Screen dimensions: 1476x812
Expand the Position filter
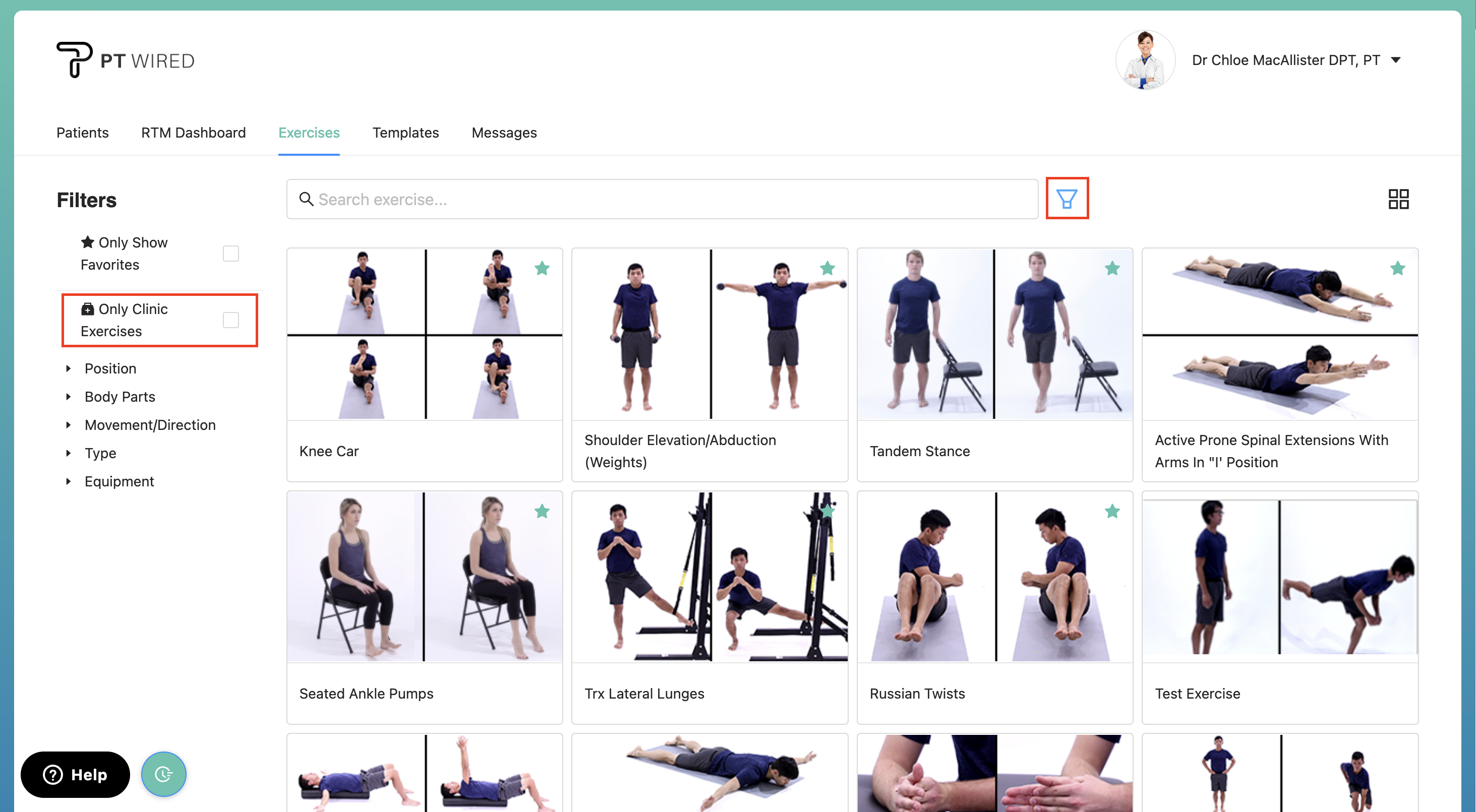109,368
